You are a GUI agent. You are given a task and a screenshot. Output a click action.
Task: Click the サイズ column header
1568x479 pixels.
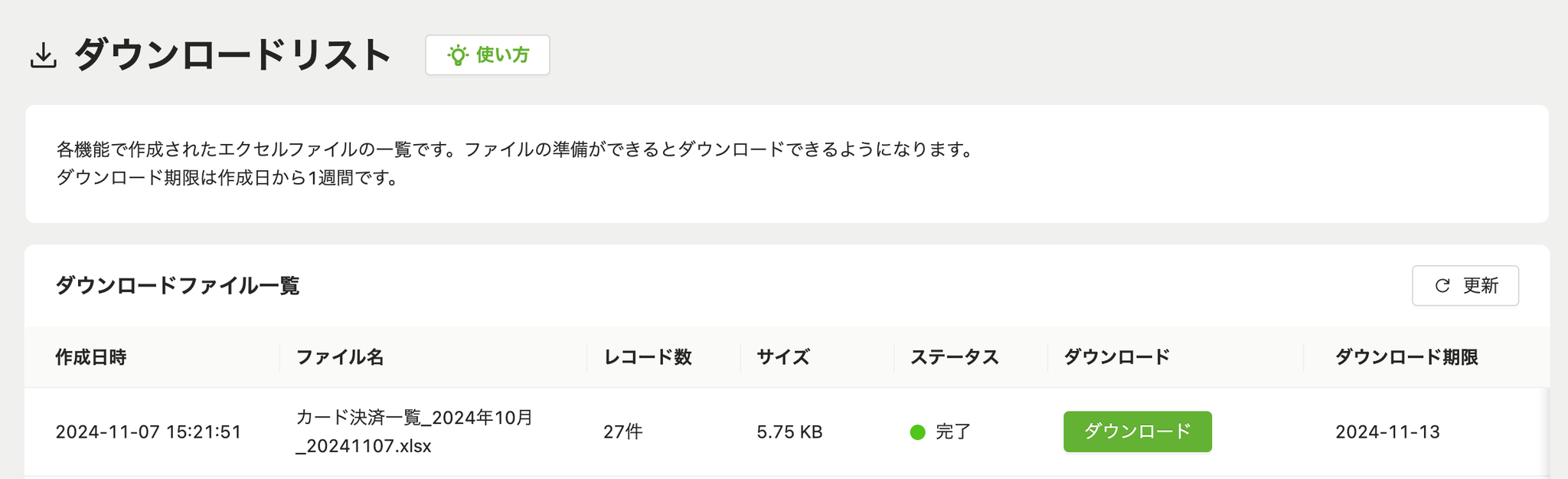[x=783, y=357]
